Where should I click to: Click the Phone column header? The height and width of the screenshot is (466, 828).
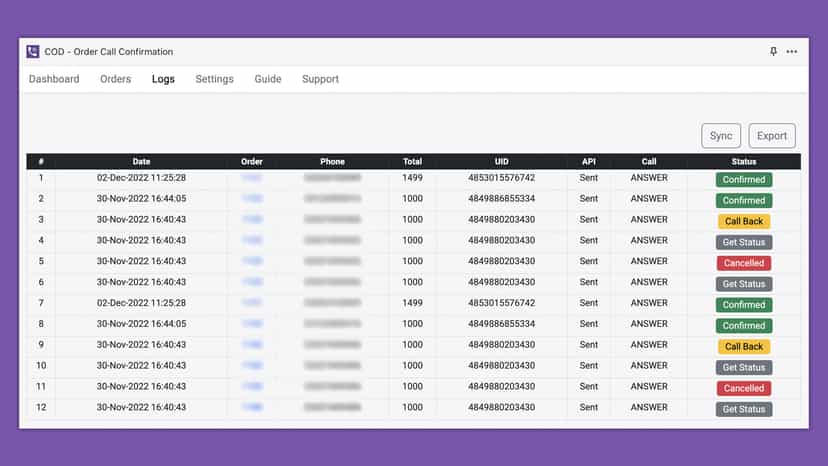point(332,162)
